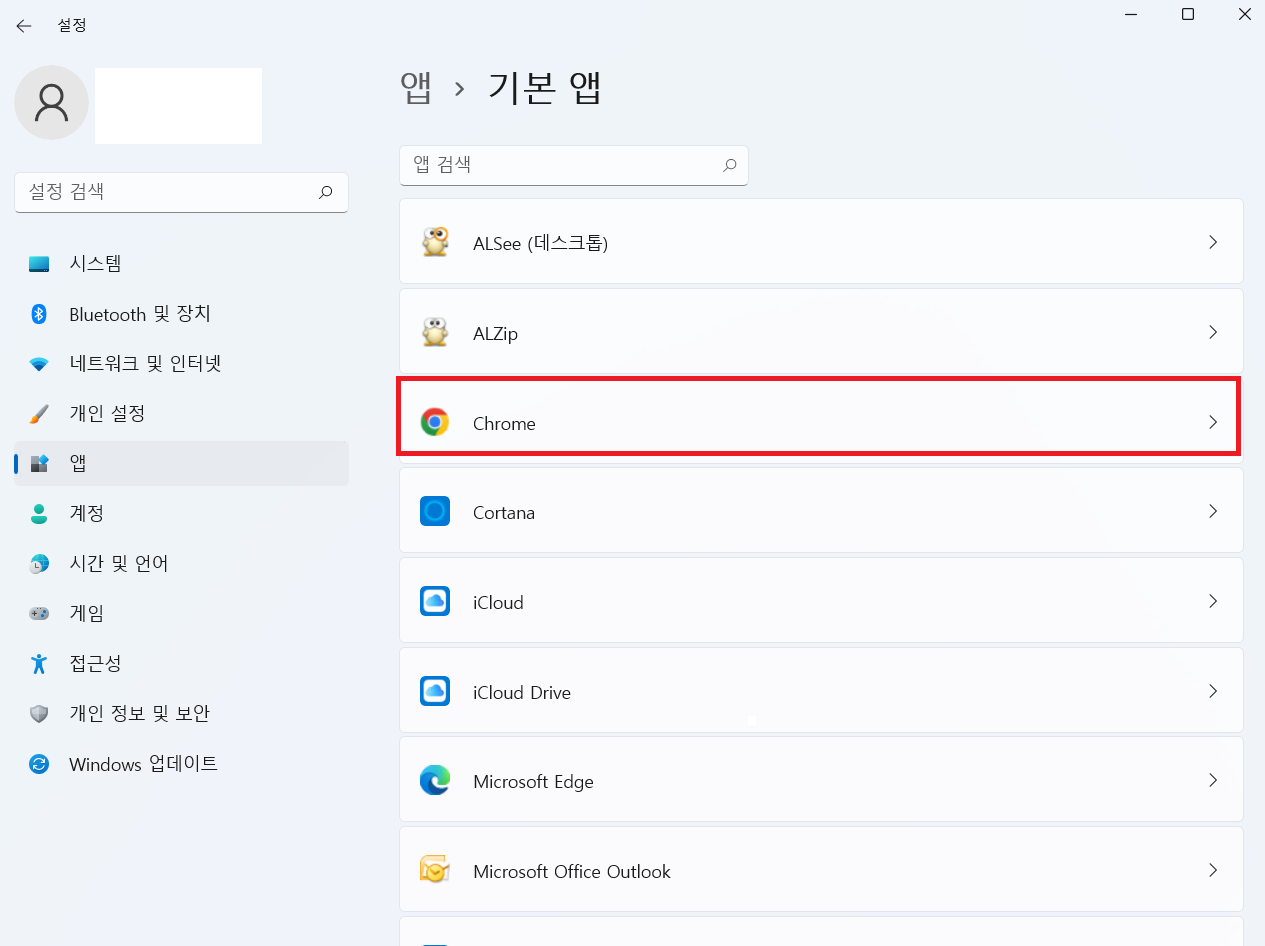Viewport: 1265px width, 946px height.
Task: Expand the Microsoft Edge row chevron
Action: coord(1213,780)
